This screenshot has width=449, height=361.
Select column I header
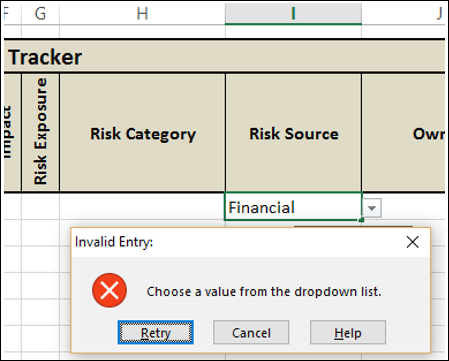pos(293,14)
